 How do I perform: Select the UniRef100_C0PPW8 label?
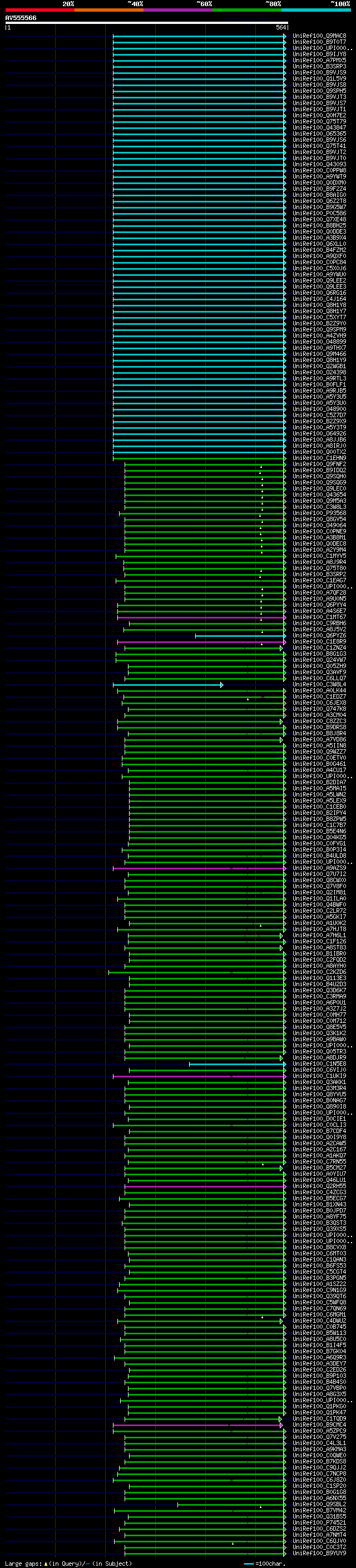coord(319,170)
